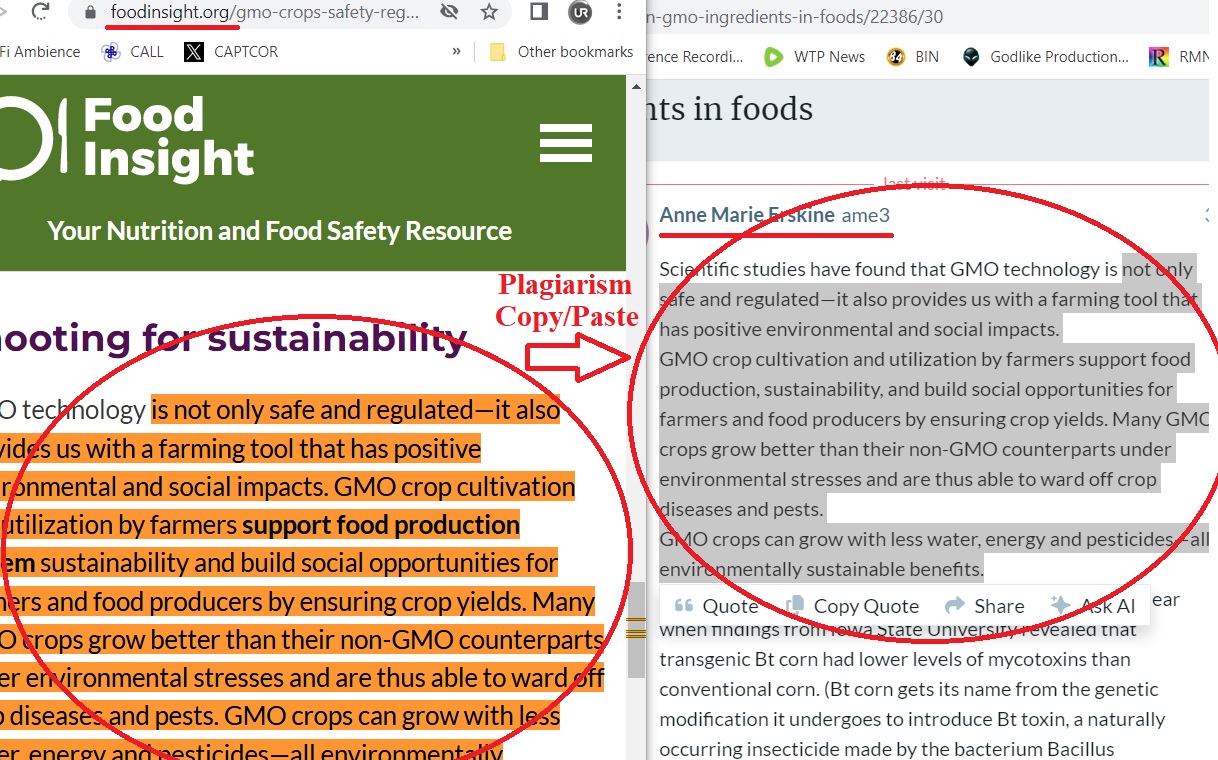This screenshot has height=760, width=1218.
Task: Click the left window's vertical scrollbar
Action: pyautogui.click(x=635, y=630)
